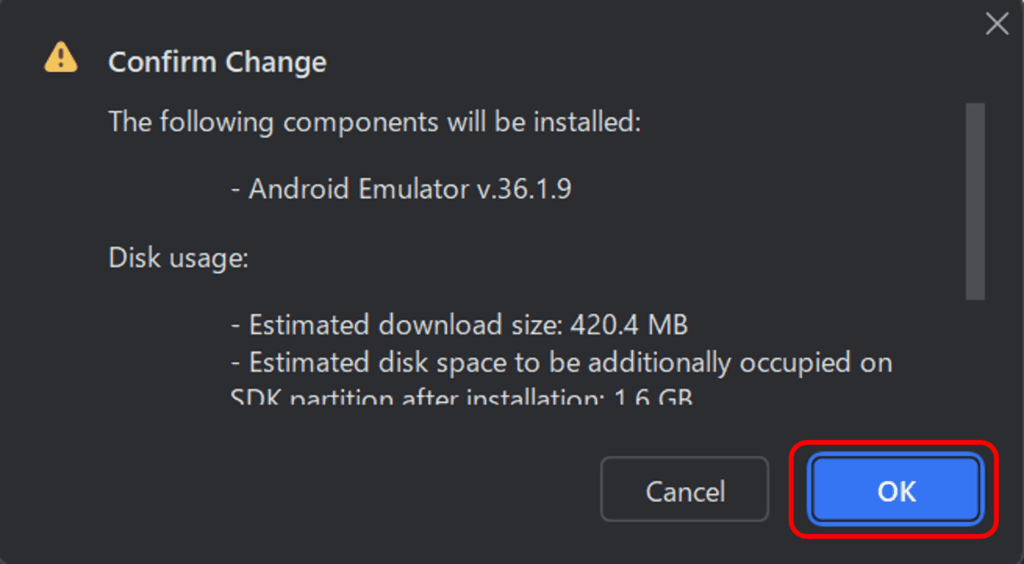Screen dimensions: 1024x564
Task: Confirm installation with the OK button
Action: pyautogui.click(x=895, y=491)
